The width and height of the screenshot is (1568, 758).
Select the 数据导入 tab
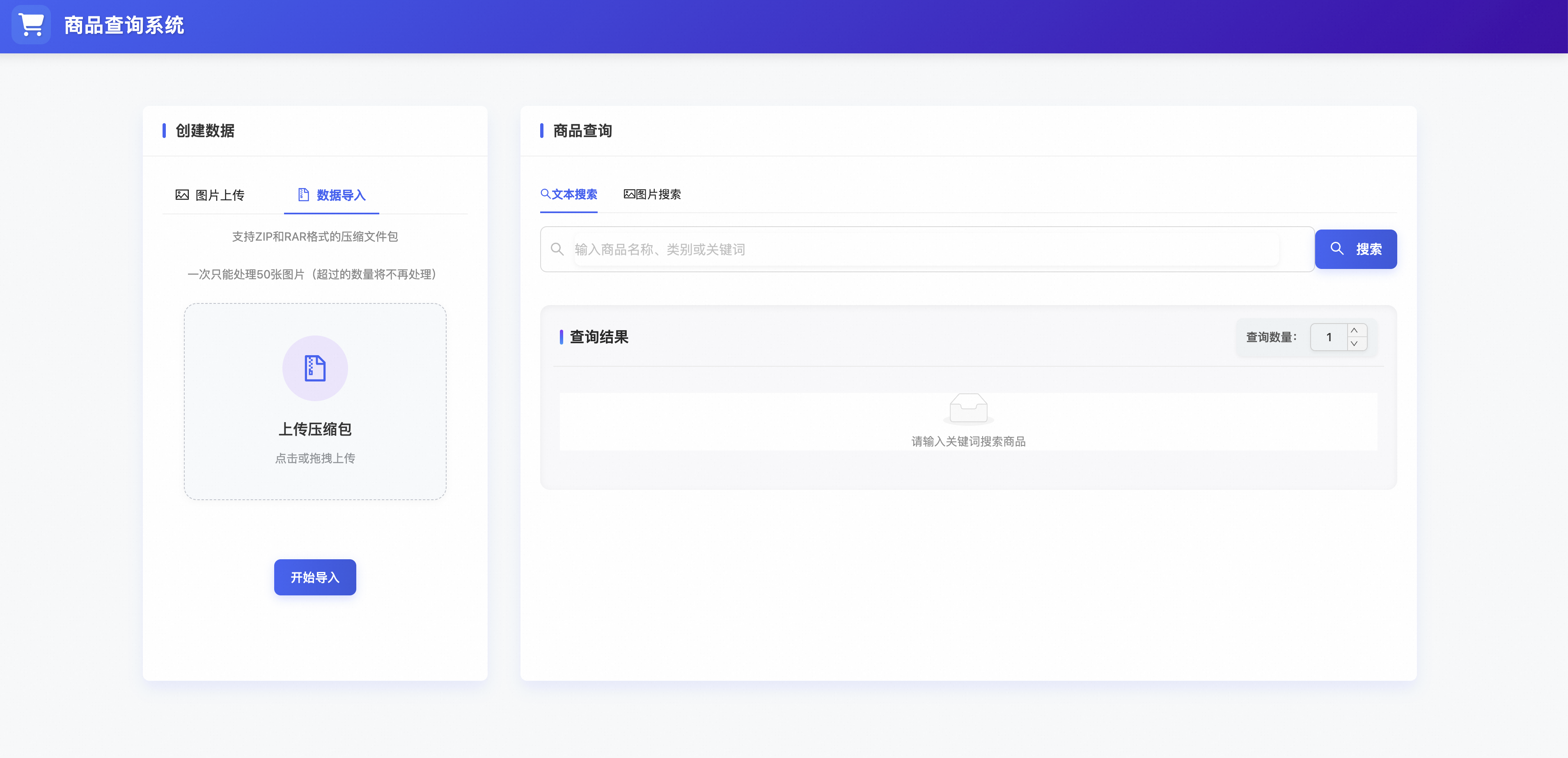click(332, 195)
